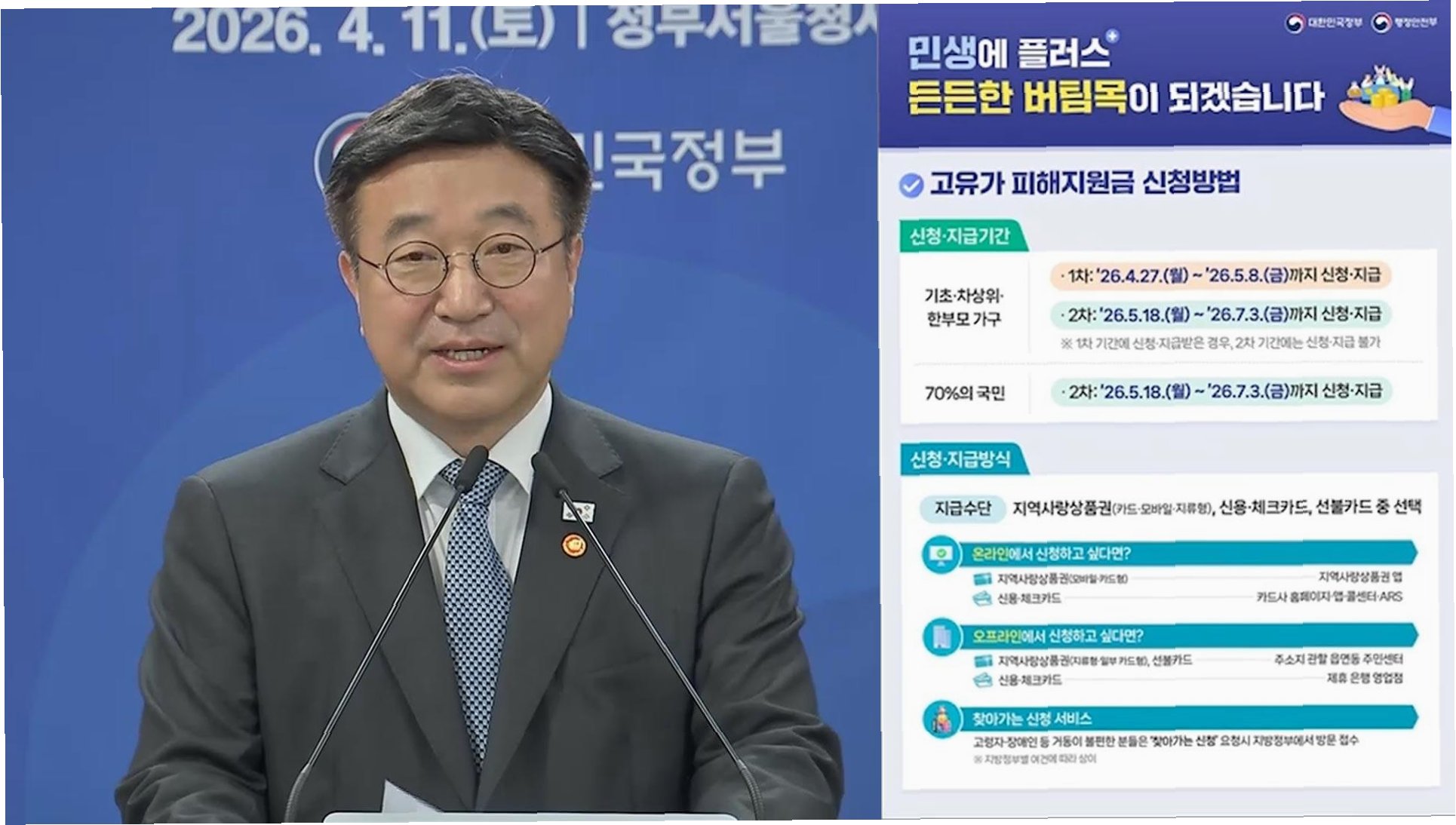Click the 70%의 국민 2차 period pill
The image size is (1456, 825).
(1221, 391)
